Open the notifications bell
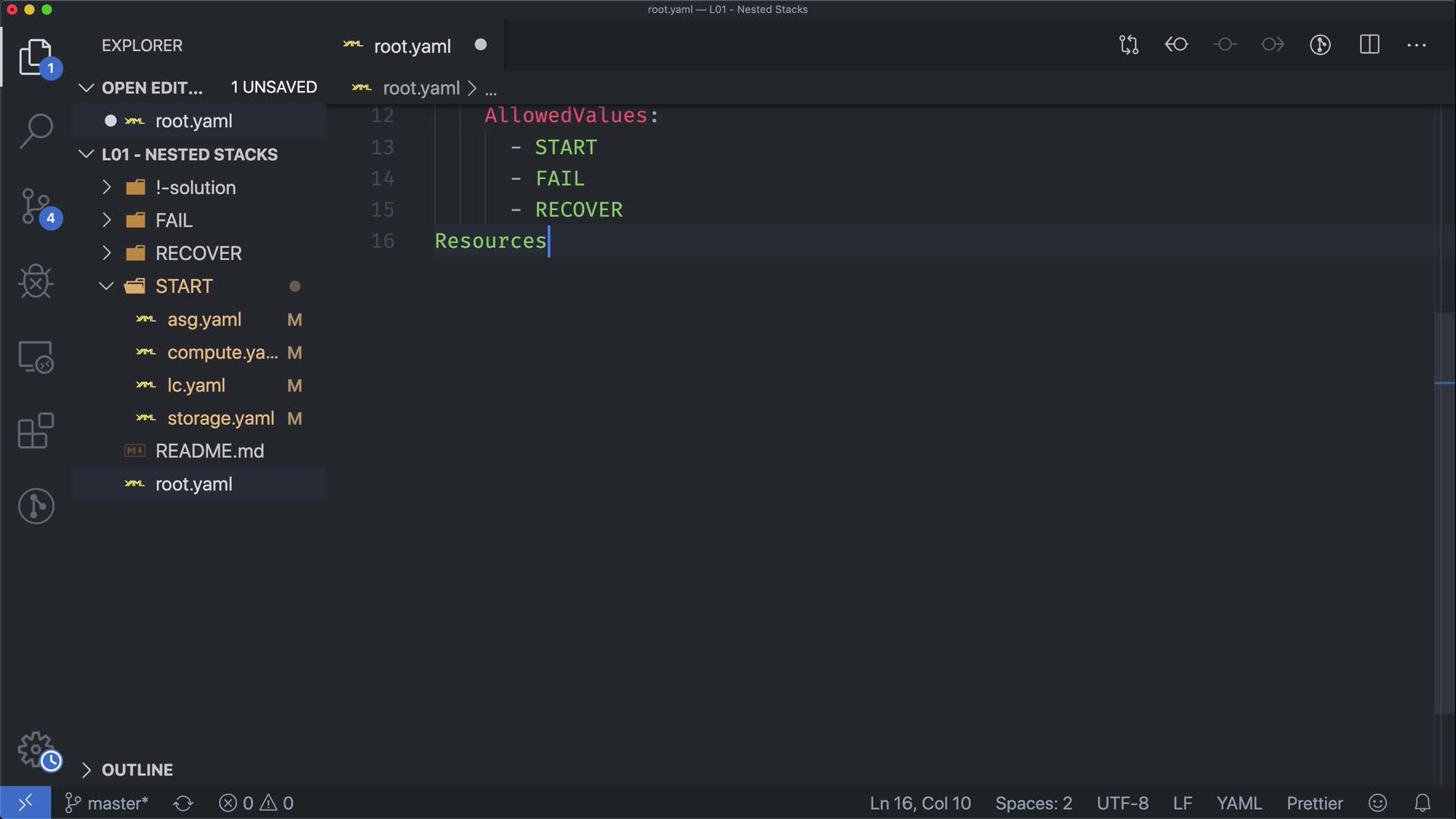 (x=1423, y=803)
